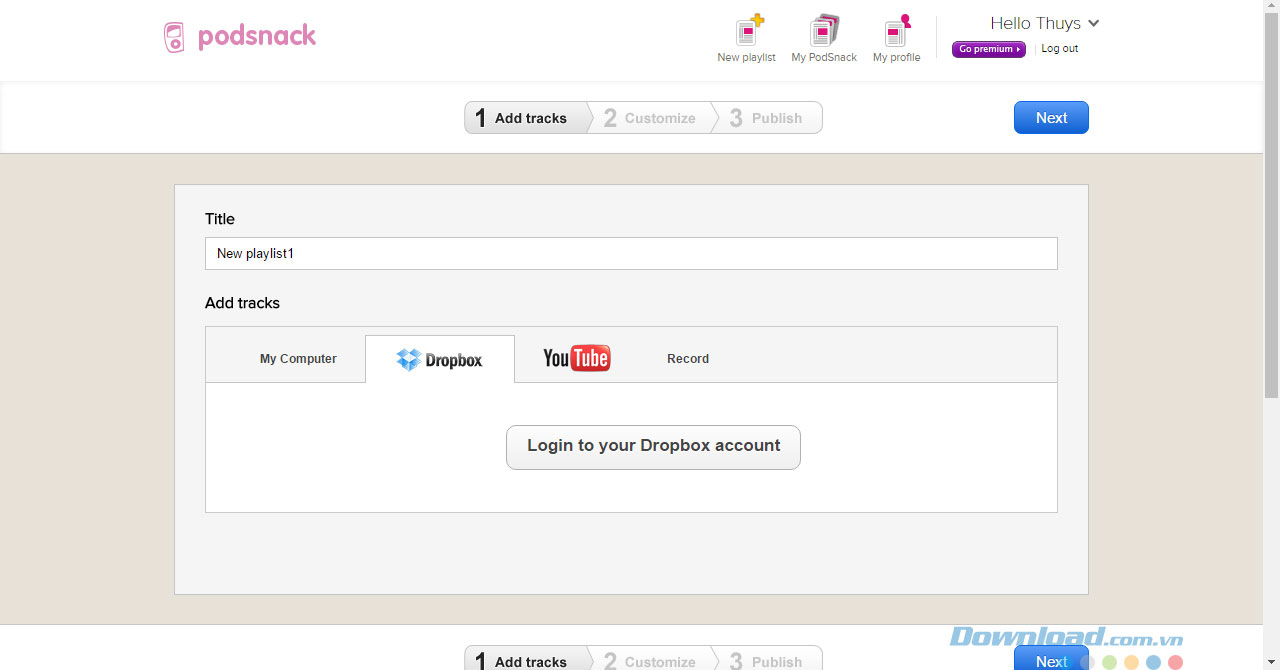Open the New playlist icon
Image resolution: width=1280 pixels, height=670 pixels.
tap(748, 31)
